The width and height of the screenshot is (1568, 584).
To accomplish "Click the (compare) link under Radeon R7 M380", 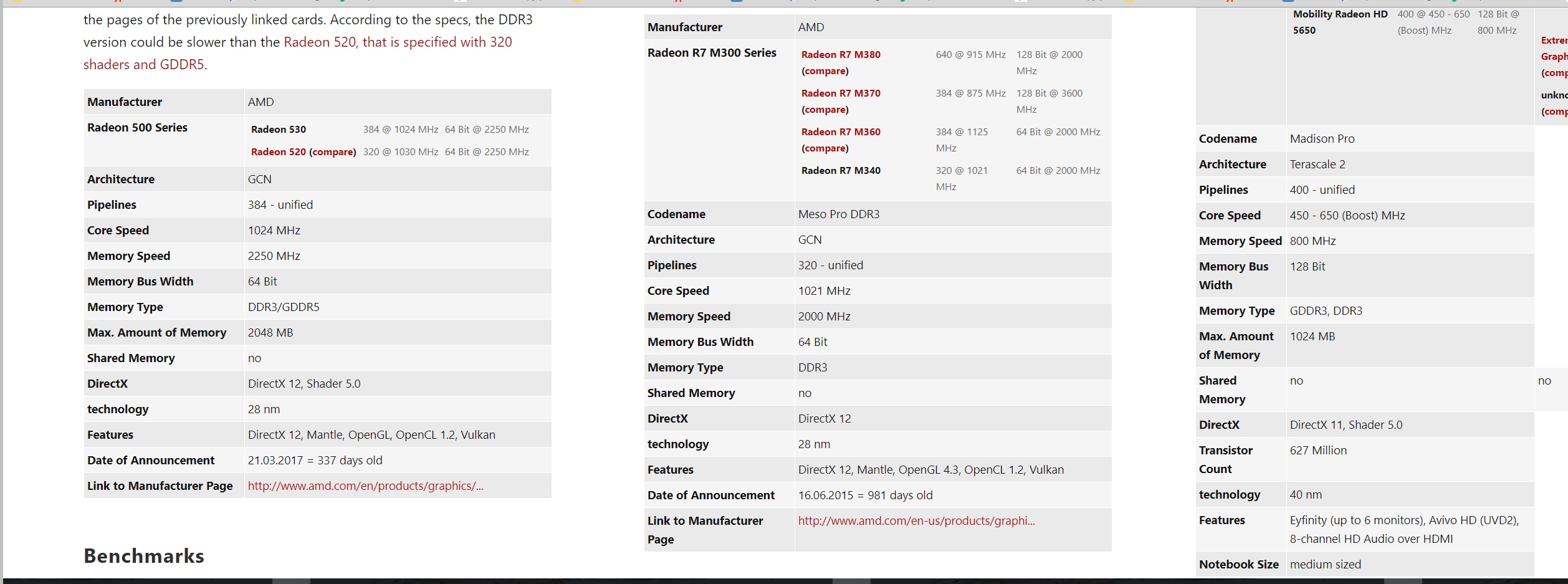I will tap(825, 71).
